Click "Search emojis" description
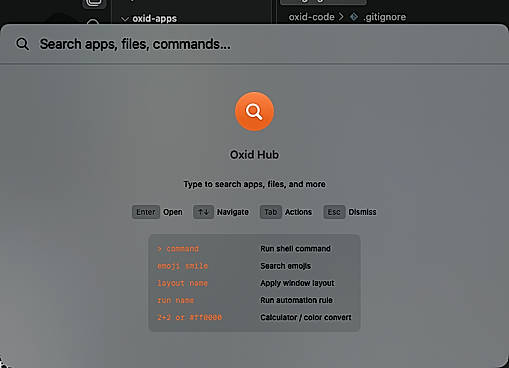 [285, 266]
